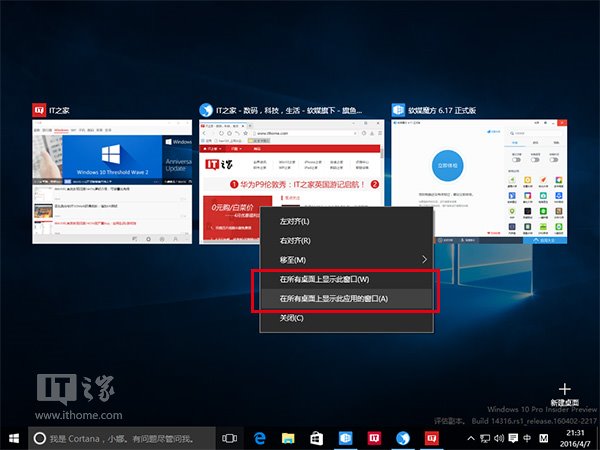Click the blue bird icon above browser thumbnail

[x=206, y=110]
